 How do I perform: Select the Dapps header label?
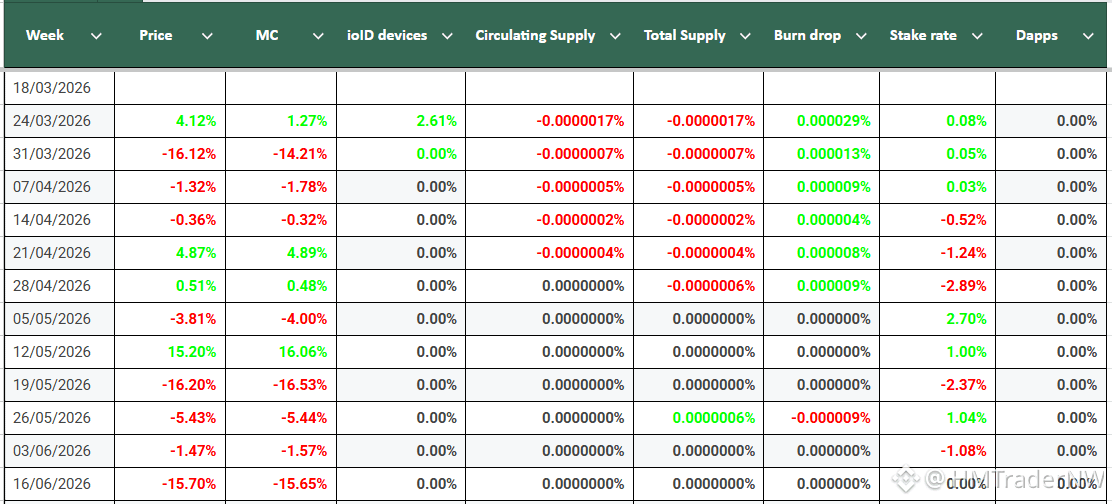pos(1037,35)
